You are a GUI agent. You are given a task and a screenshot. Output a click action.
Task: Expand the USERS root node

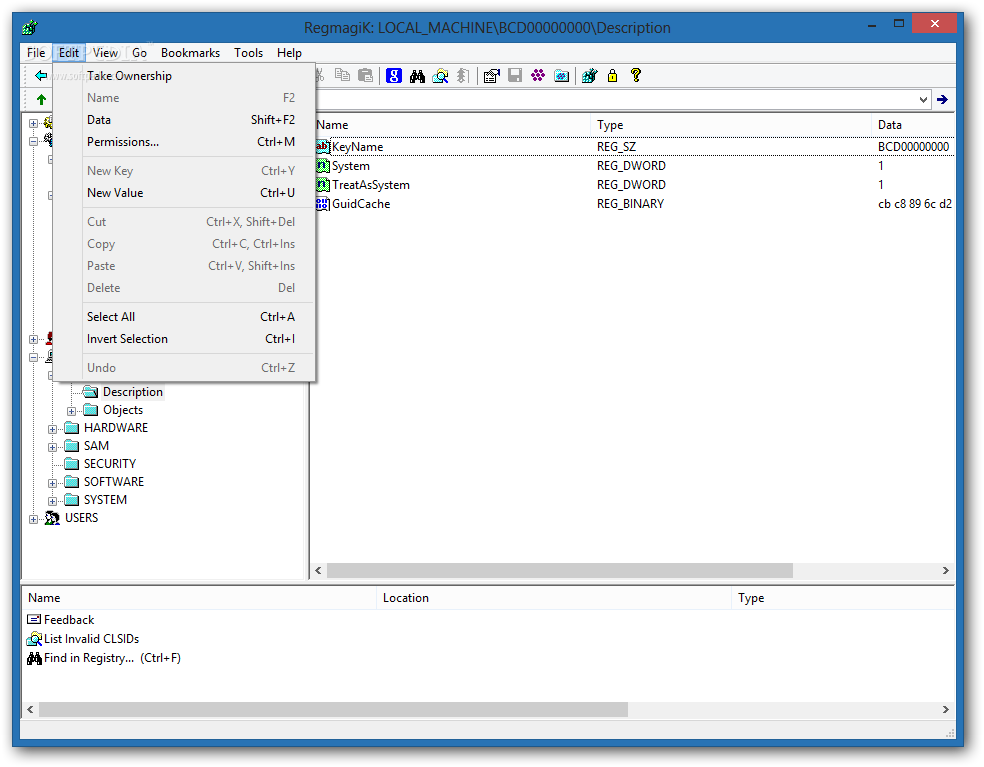coord(34,519)
